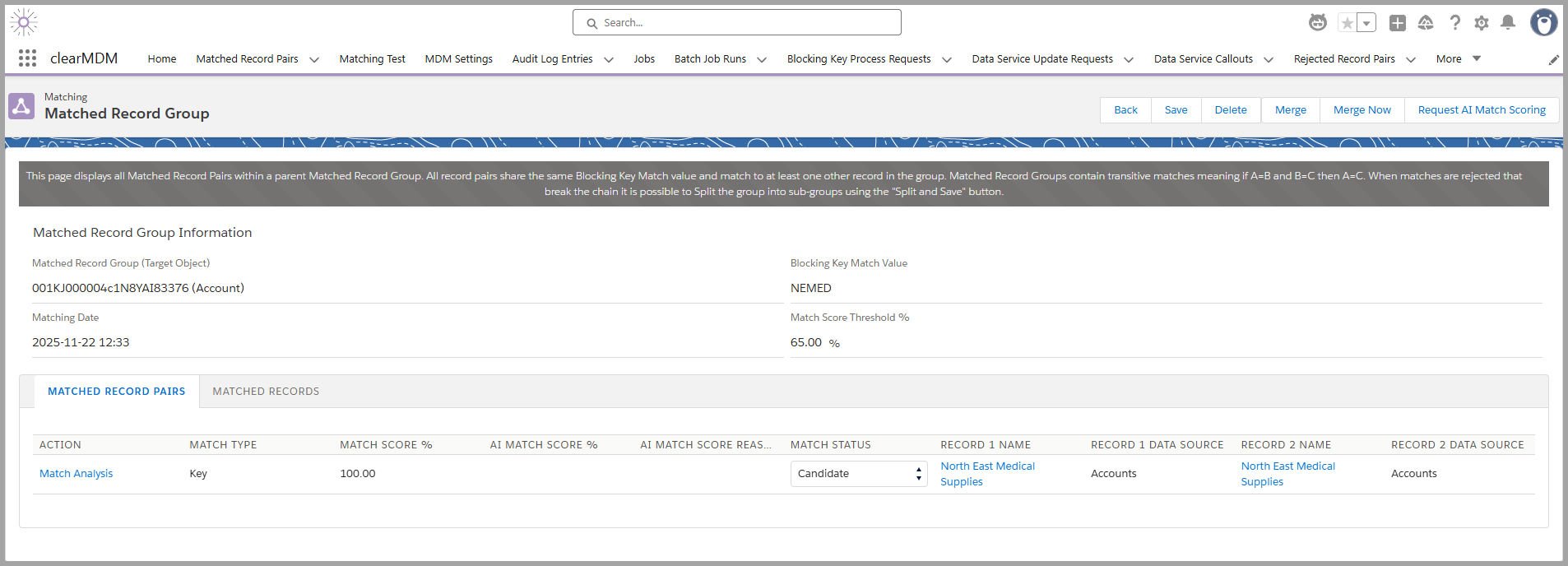Image resolution: width=1568 pixels, height=566 pixels.
Task: Open the App Launcher grid icon
Action: point(27,58)
